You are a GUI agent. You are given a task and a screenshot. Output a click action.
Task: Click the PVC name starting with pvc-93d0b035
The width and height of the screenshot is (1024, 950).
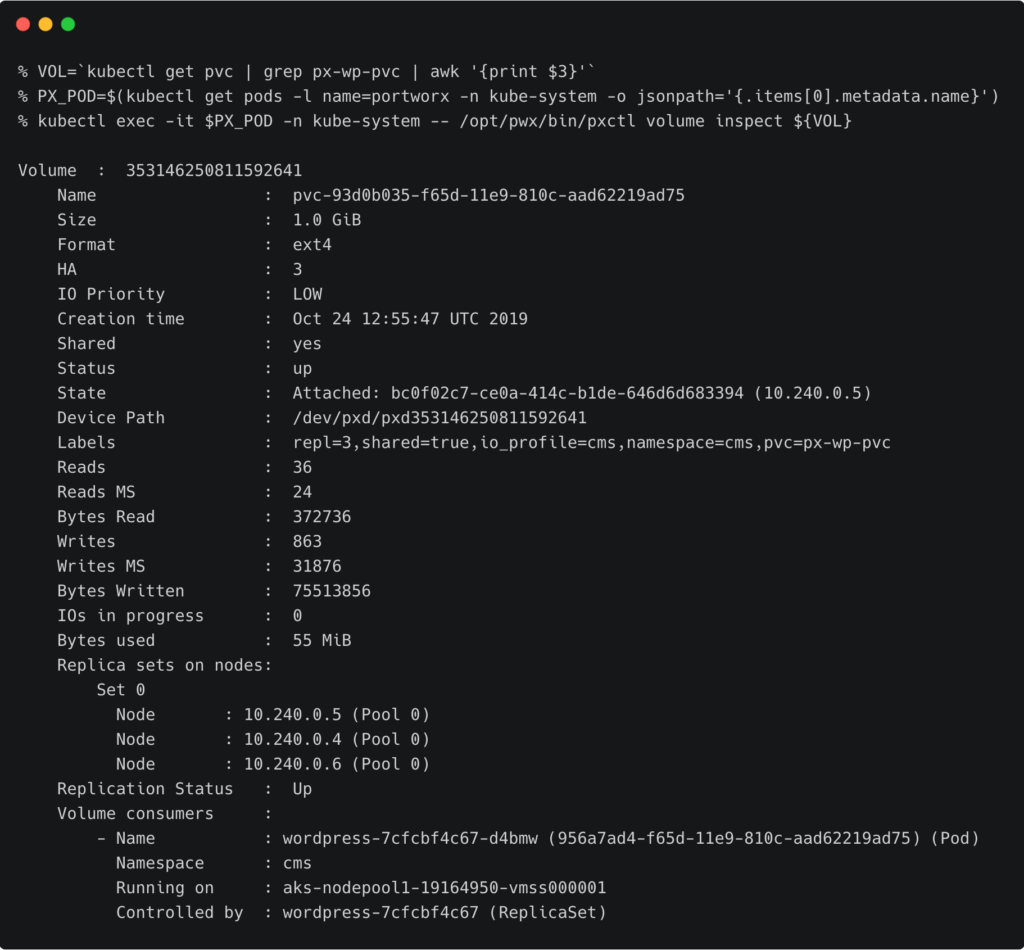tap(488, 195)
